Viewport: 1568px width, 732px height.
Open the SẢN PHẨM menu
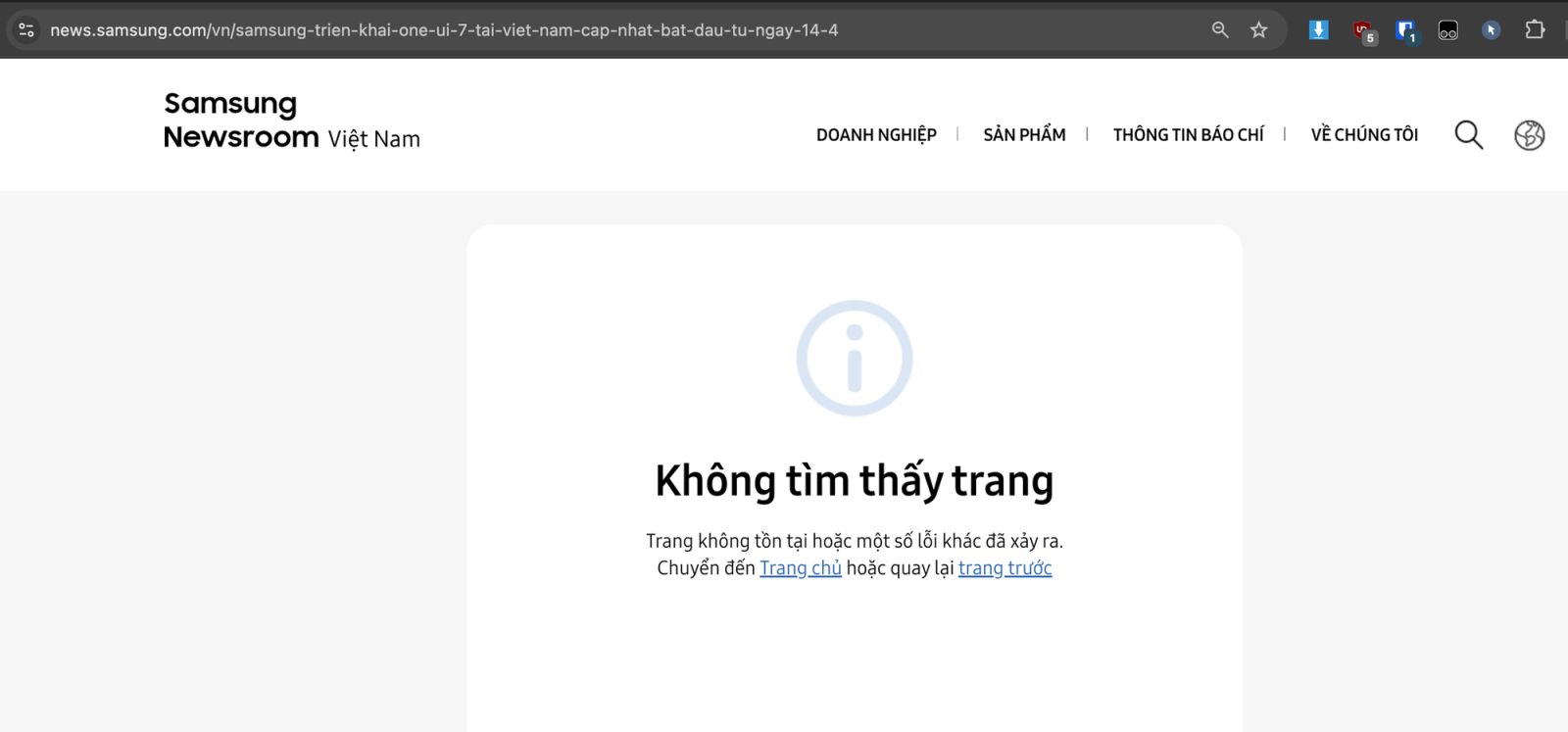click(x=1024, y=135)
